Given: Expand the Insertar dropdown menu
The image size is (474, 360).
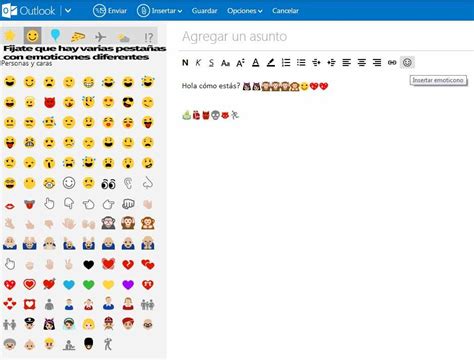Looking at the screenshot, I should tap(160, 11).
